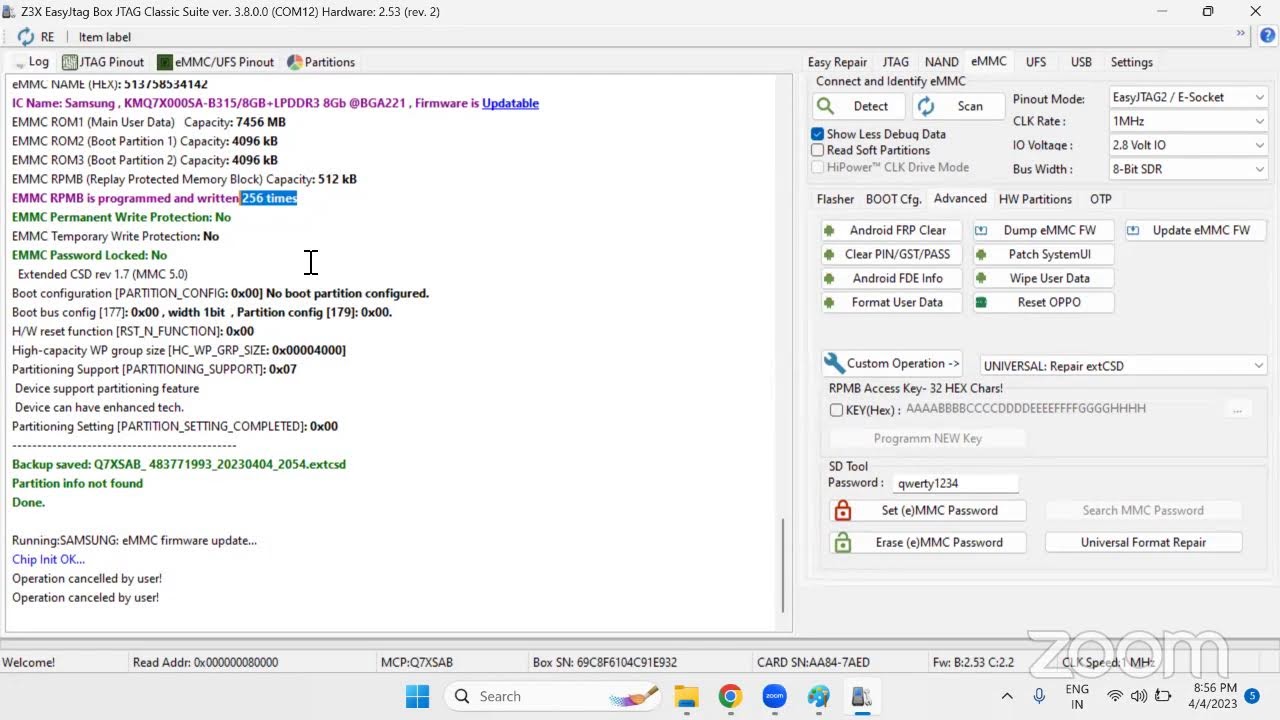Click Update eMMC FW button
The height and width of the screenshot is (720, 1280).
1195,230
